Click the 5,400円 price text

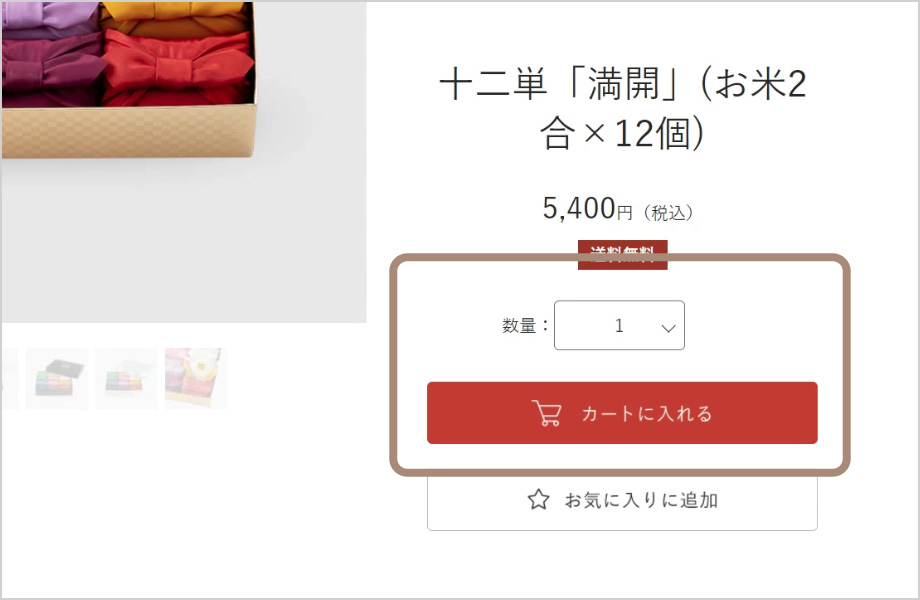pyautogui.click(x=587, y=209)
